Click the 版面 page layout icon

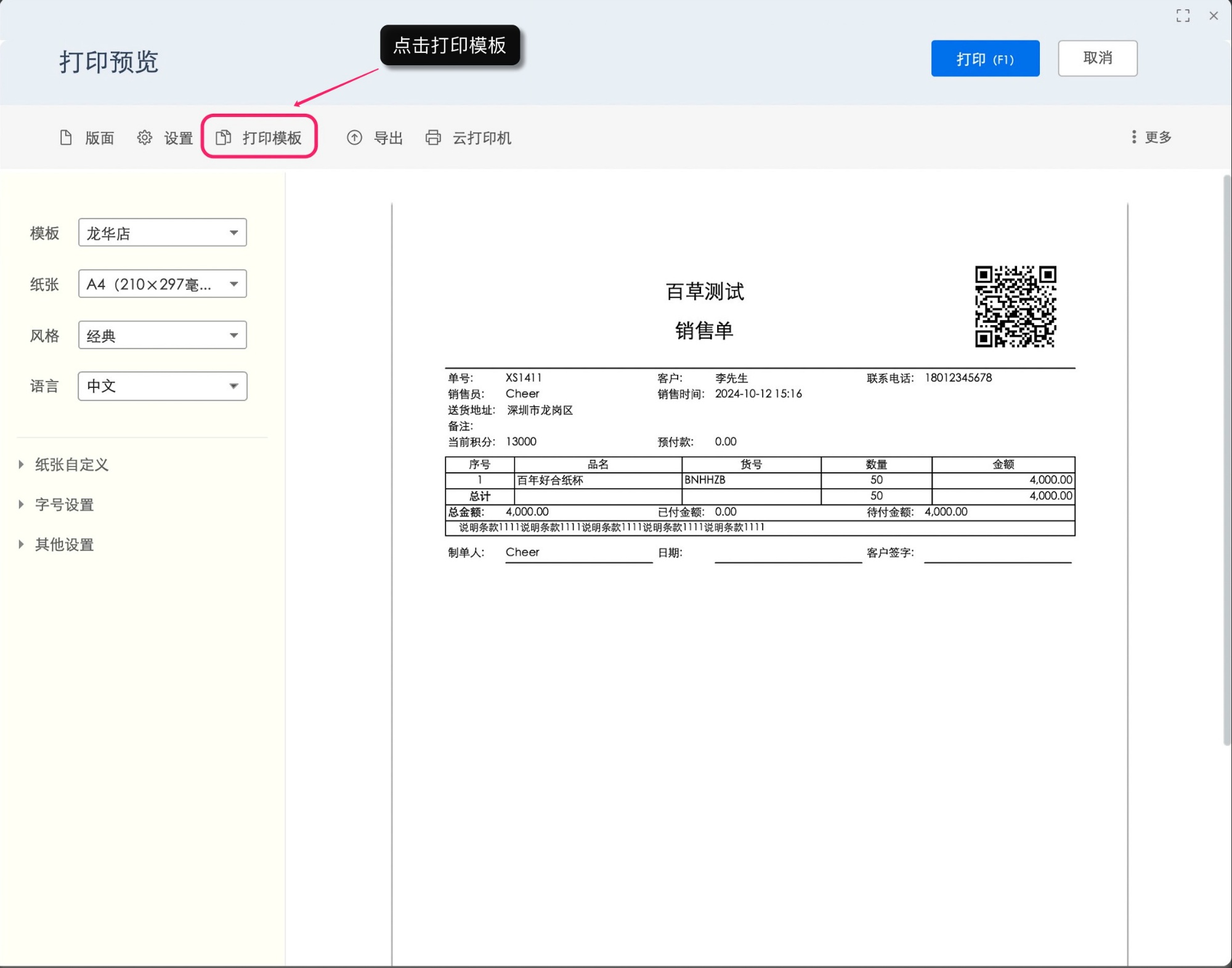66,137
